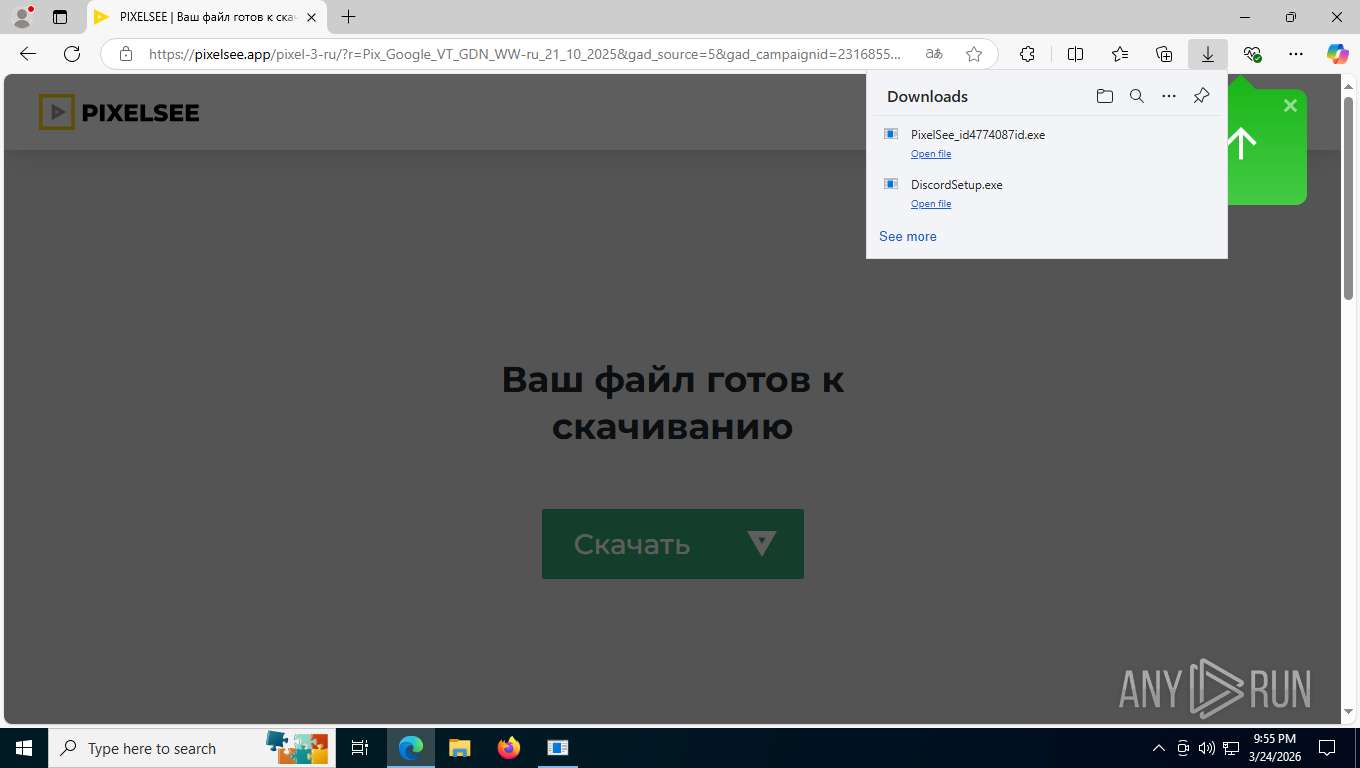Open the downloads folder

(x=1104, y=96)
